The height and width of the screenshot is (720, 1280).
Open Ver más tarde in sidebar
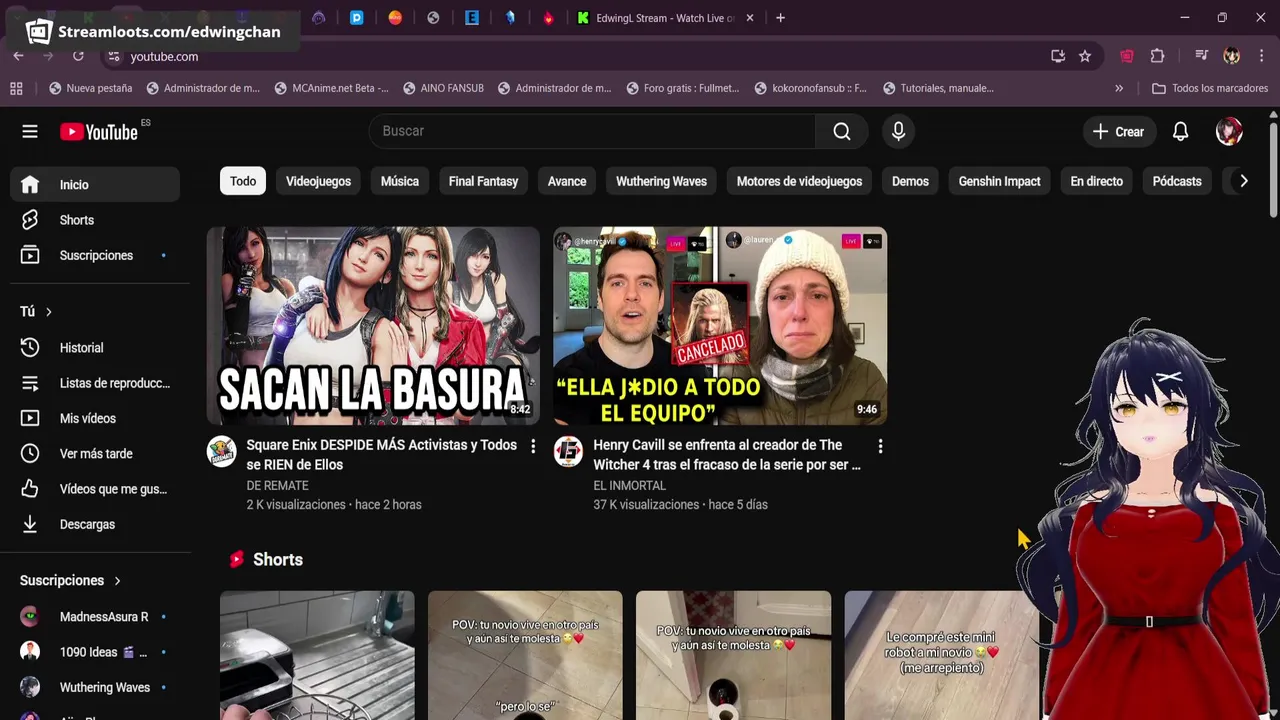pyautogui.click(x=95, y=453)
